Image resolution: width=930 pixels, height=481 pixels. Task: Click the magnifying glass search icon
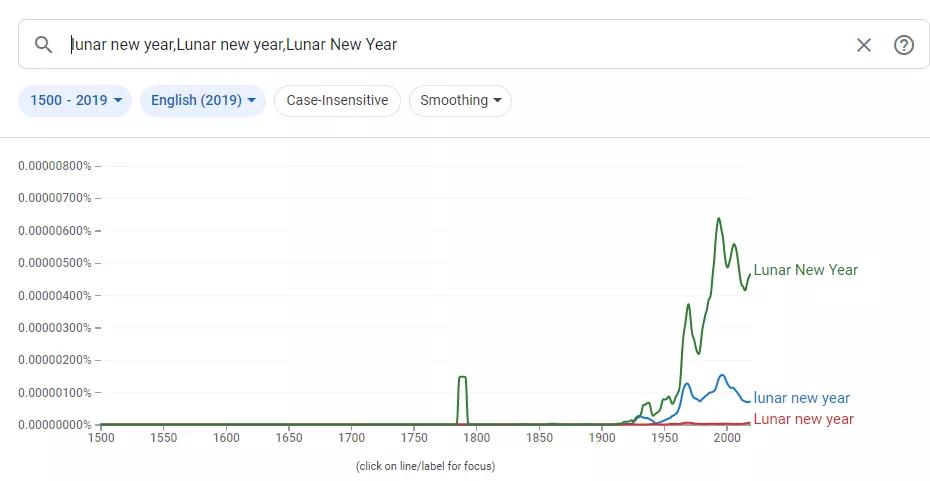43,44
